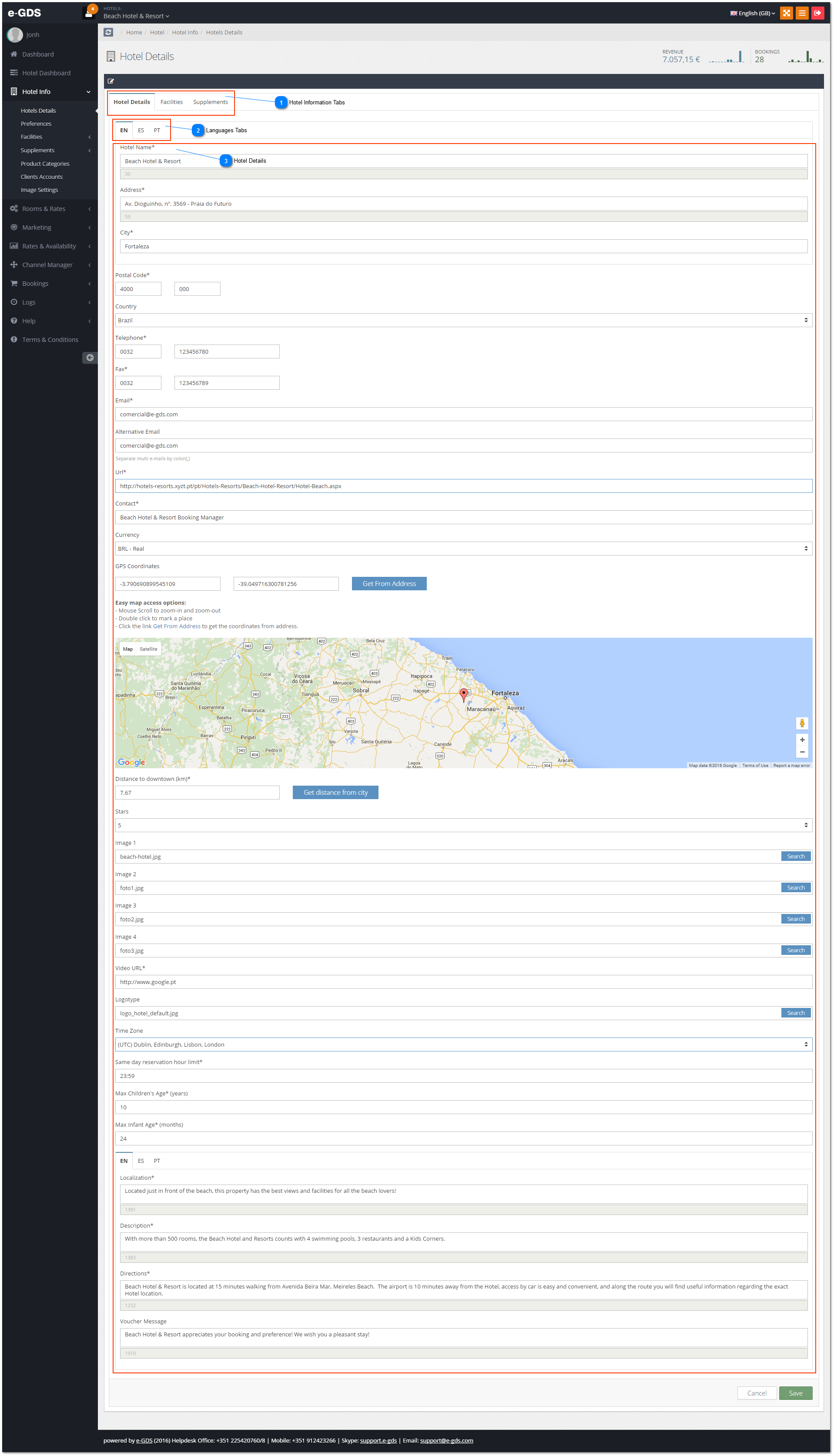
Task: Click the Same day reservation hour limit field
Action: click(x=463, y=1076)
